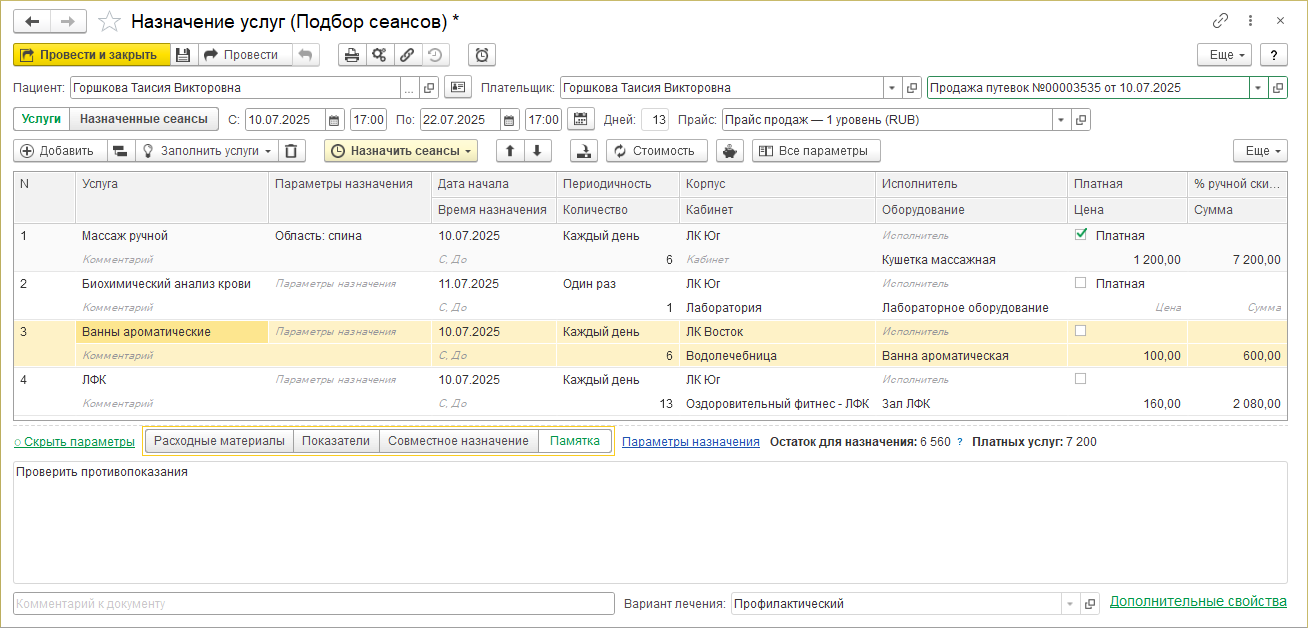Click the print icon in toolbar
1308x628 pixels.
tap(351, 55)
